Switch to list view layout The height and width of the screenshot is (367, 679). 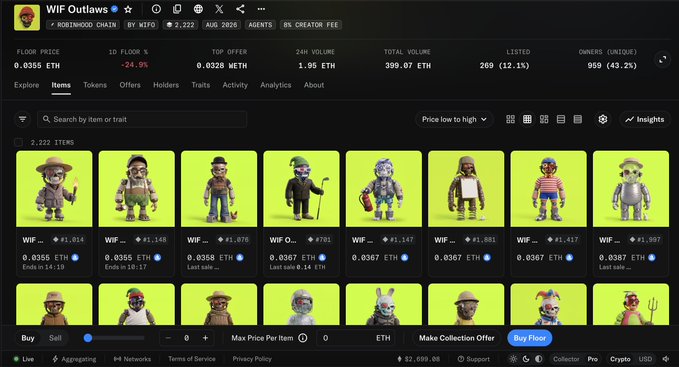561,119
